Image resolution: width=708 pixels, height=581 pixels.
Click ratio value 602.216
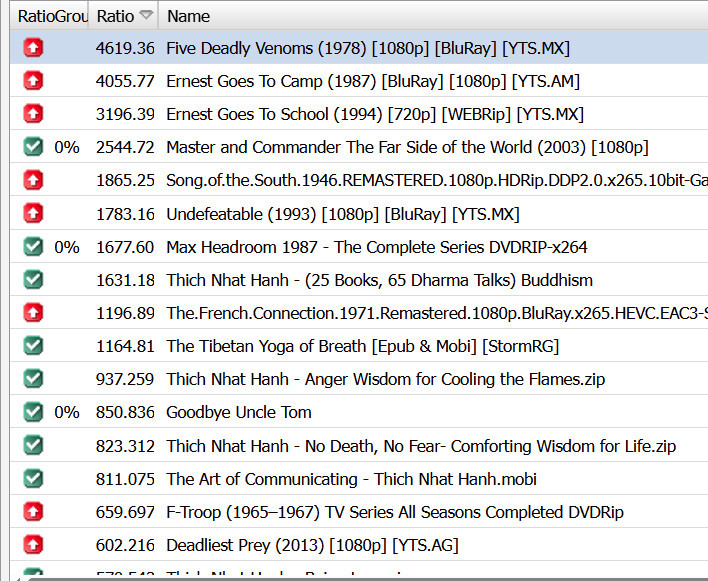click(x=125, y=545)
